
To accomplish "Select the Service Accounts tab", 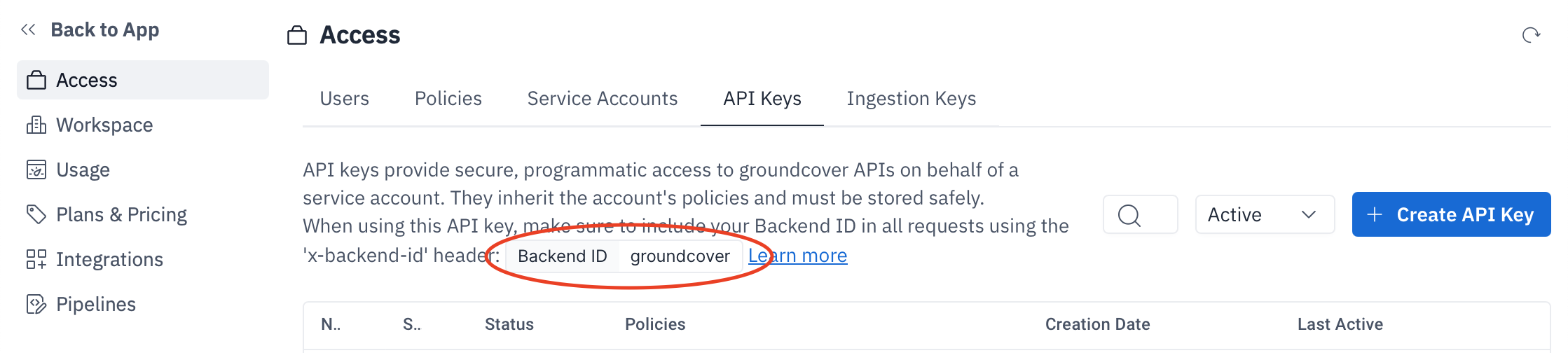I will (x=602, y=99).
